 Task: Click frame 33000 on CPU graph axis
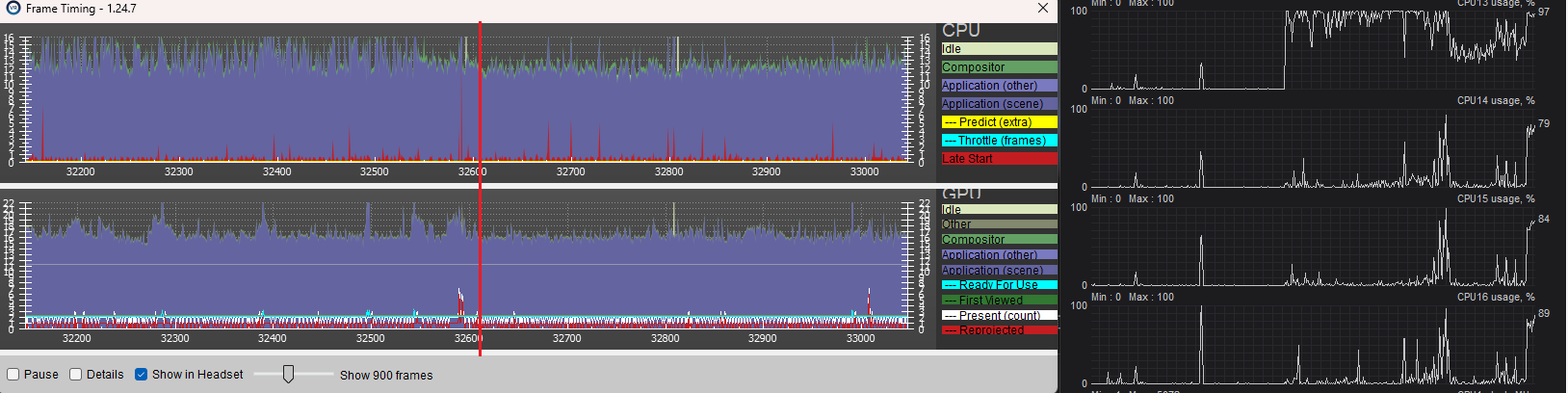[864, 171]
